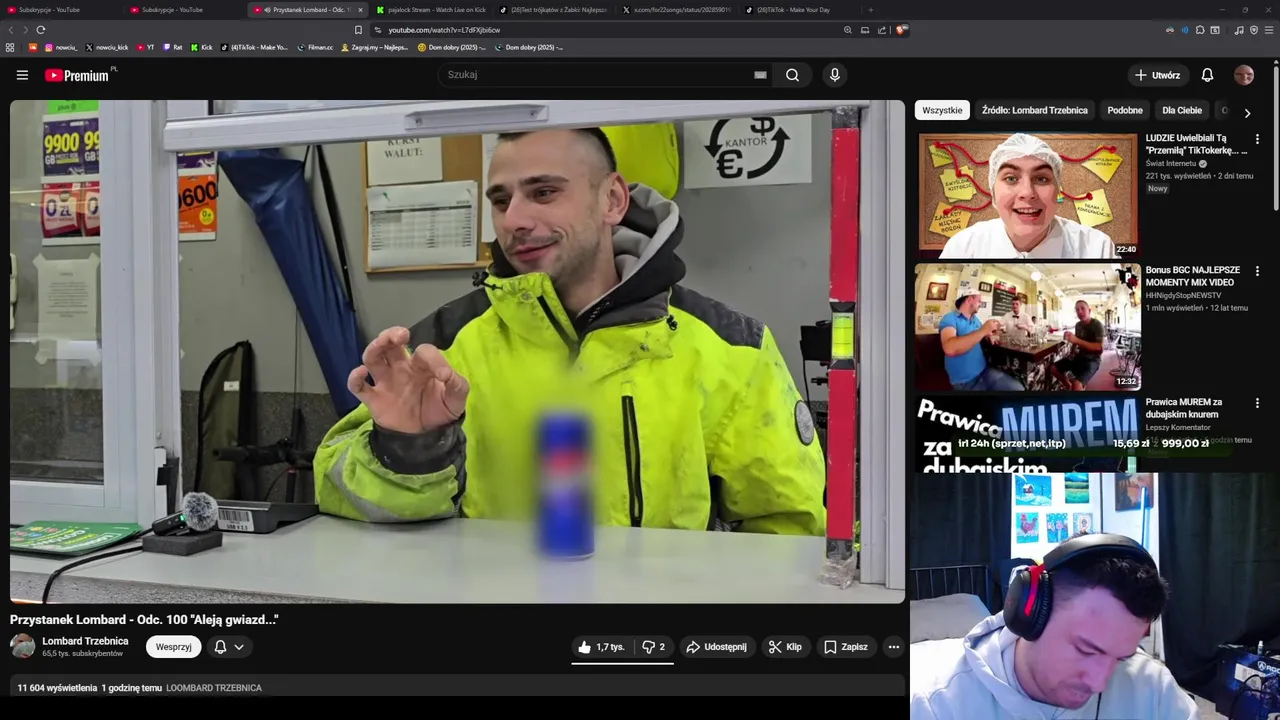Click the Klip button
Viewport: 1280px width, 720px height.
[x=785, y=647]
